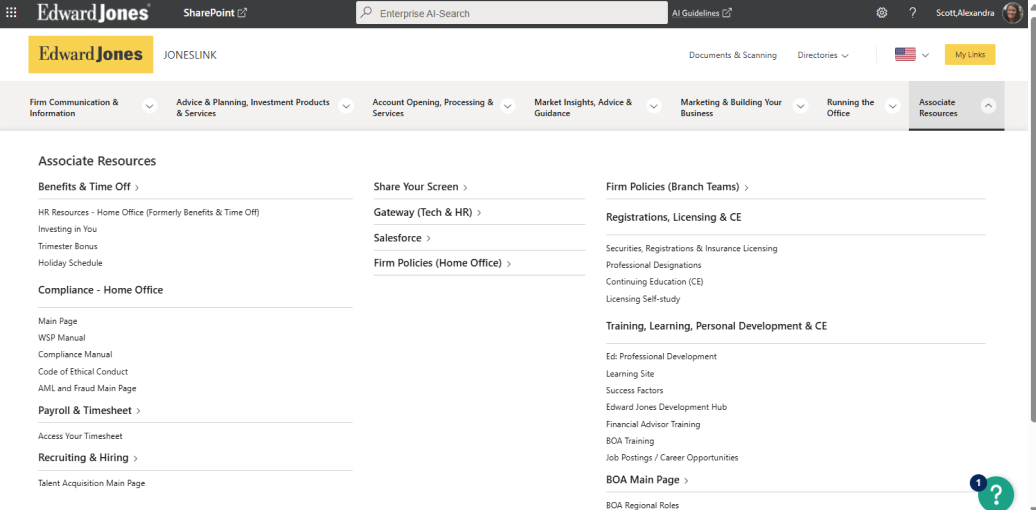Select Account Opening, Processing & Services menu
This screenshot has width=1036, height=510.
433,108
